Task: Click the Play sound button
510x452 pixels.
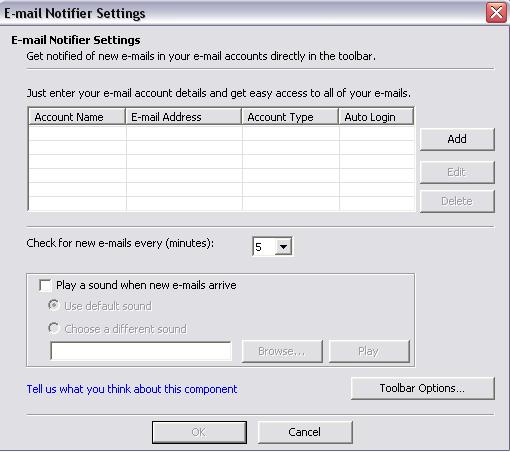Action: 369,351
